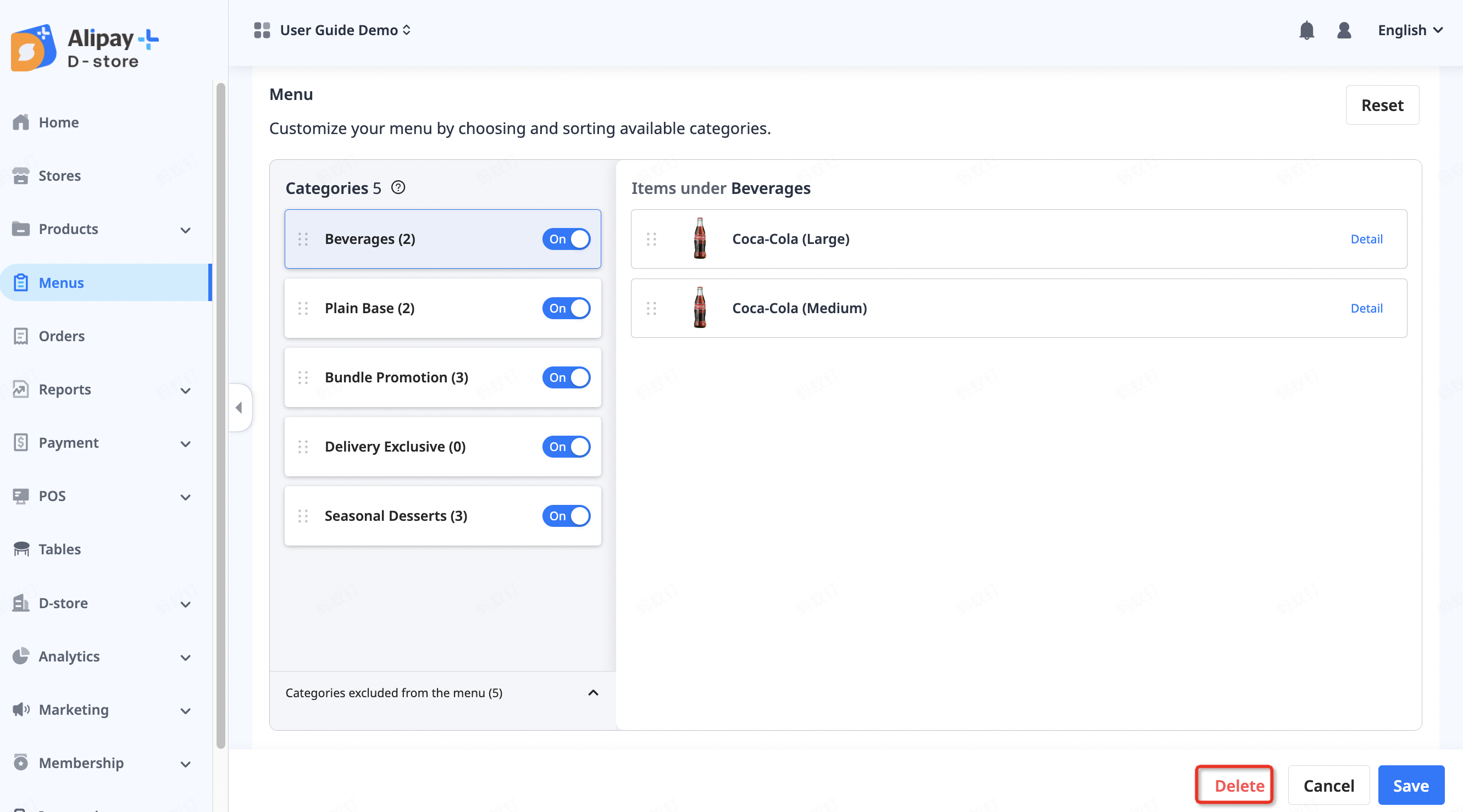The height and width of the screenshot is (812, 1463).
Task: Click the notification bell icon
Action: 1306,30
